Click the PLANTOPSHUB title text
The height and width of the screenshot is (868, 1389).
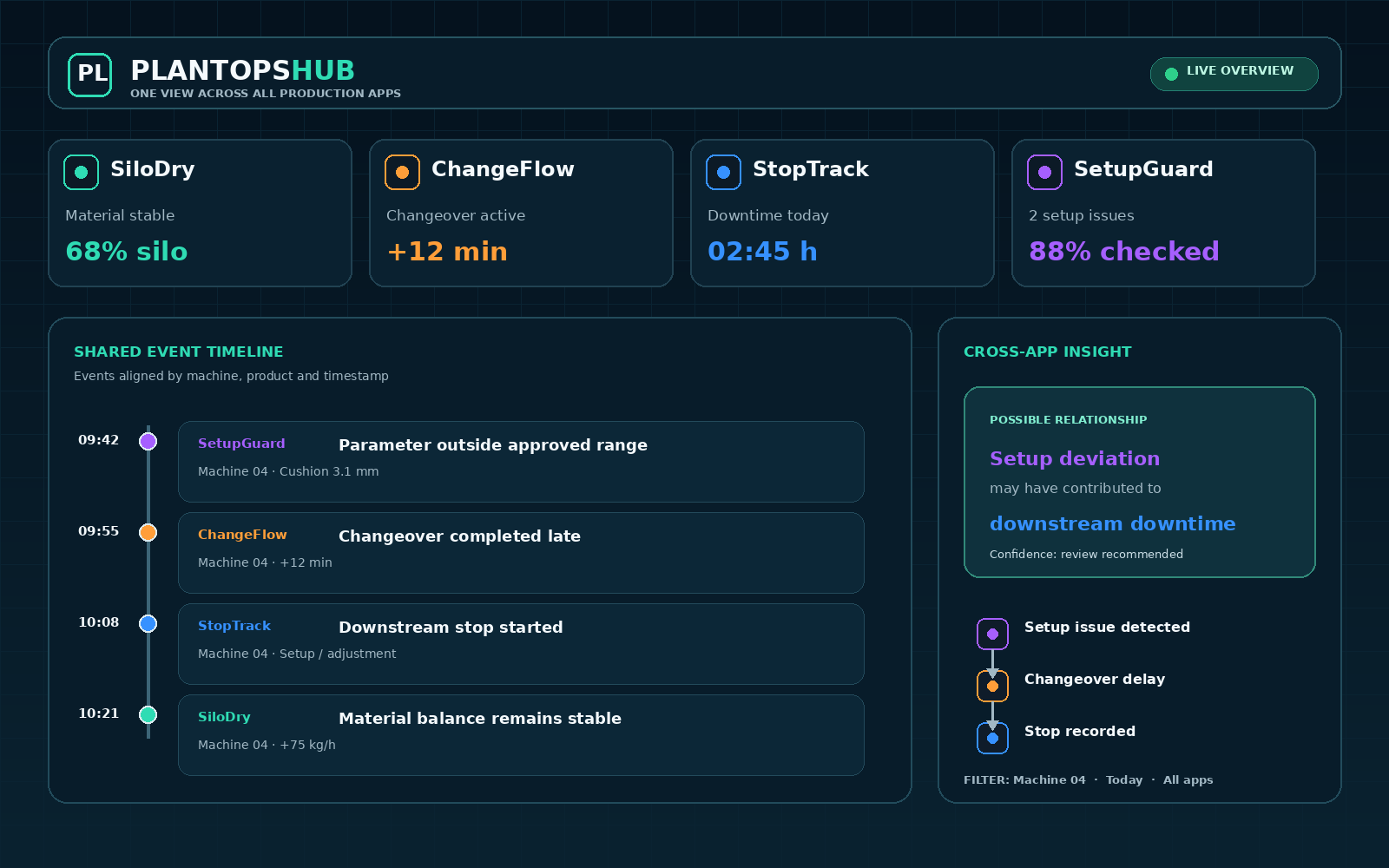click(243, 70)
